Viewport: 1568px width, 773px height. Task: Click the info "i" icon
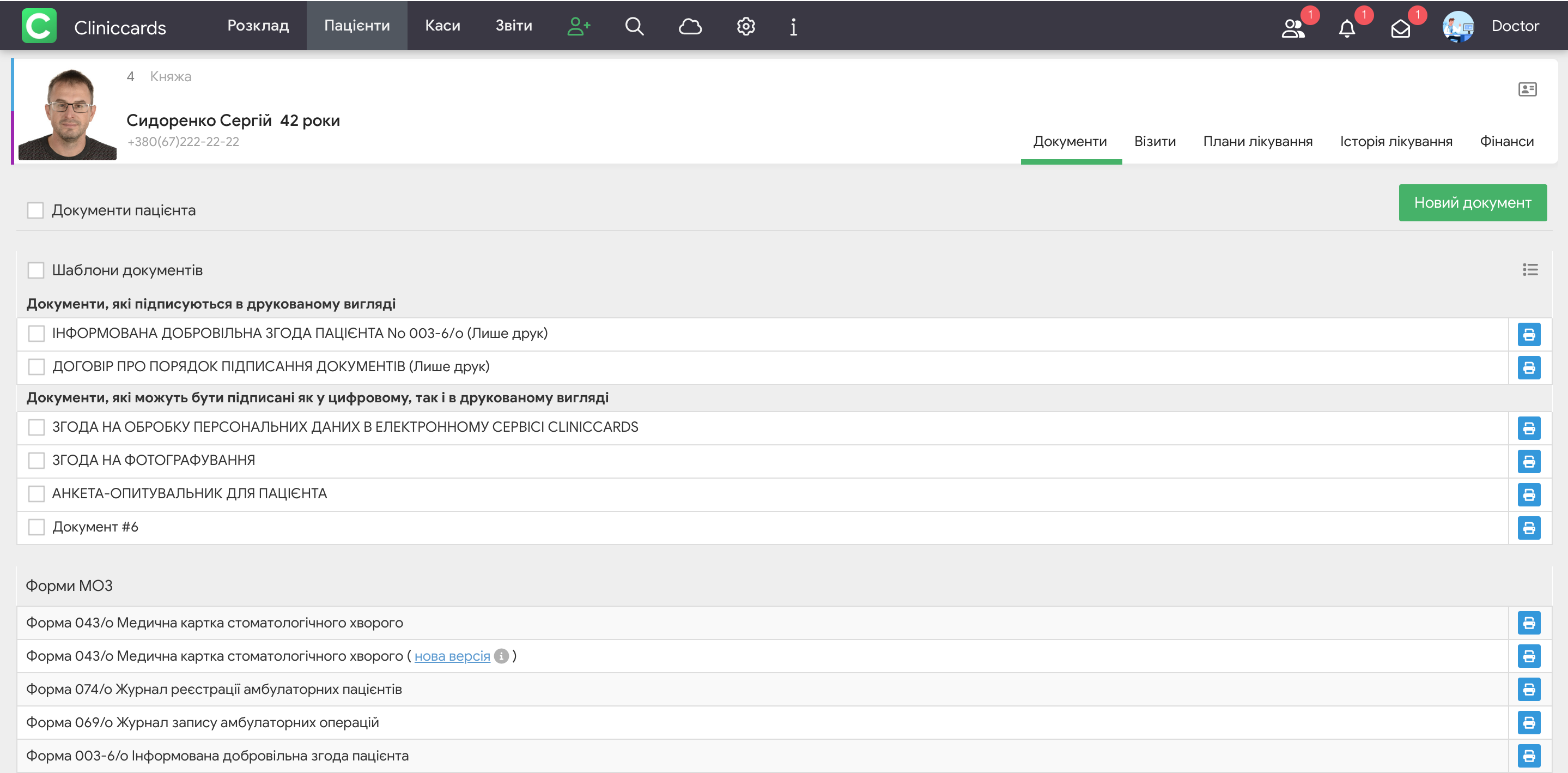click(793, 26)
